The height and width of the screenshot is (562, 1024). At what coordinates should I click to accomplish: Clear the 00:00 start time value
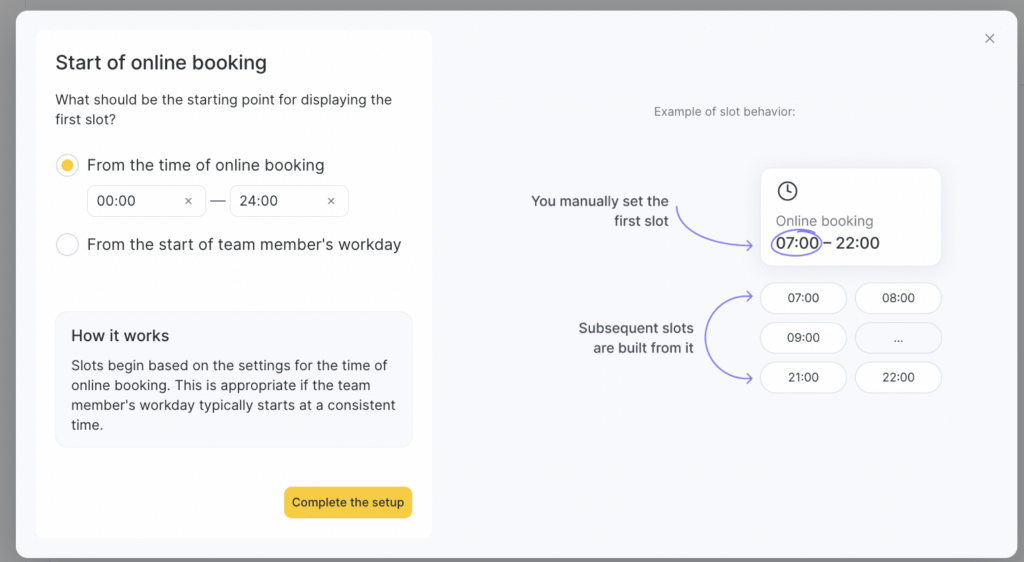[188, 201]
